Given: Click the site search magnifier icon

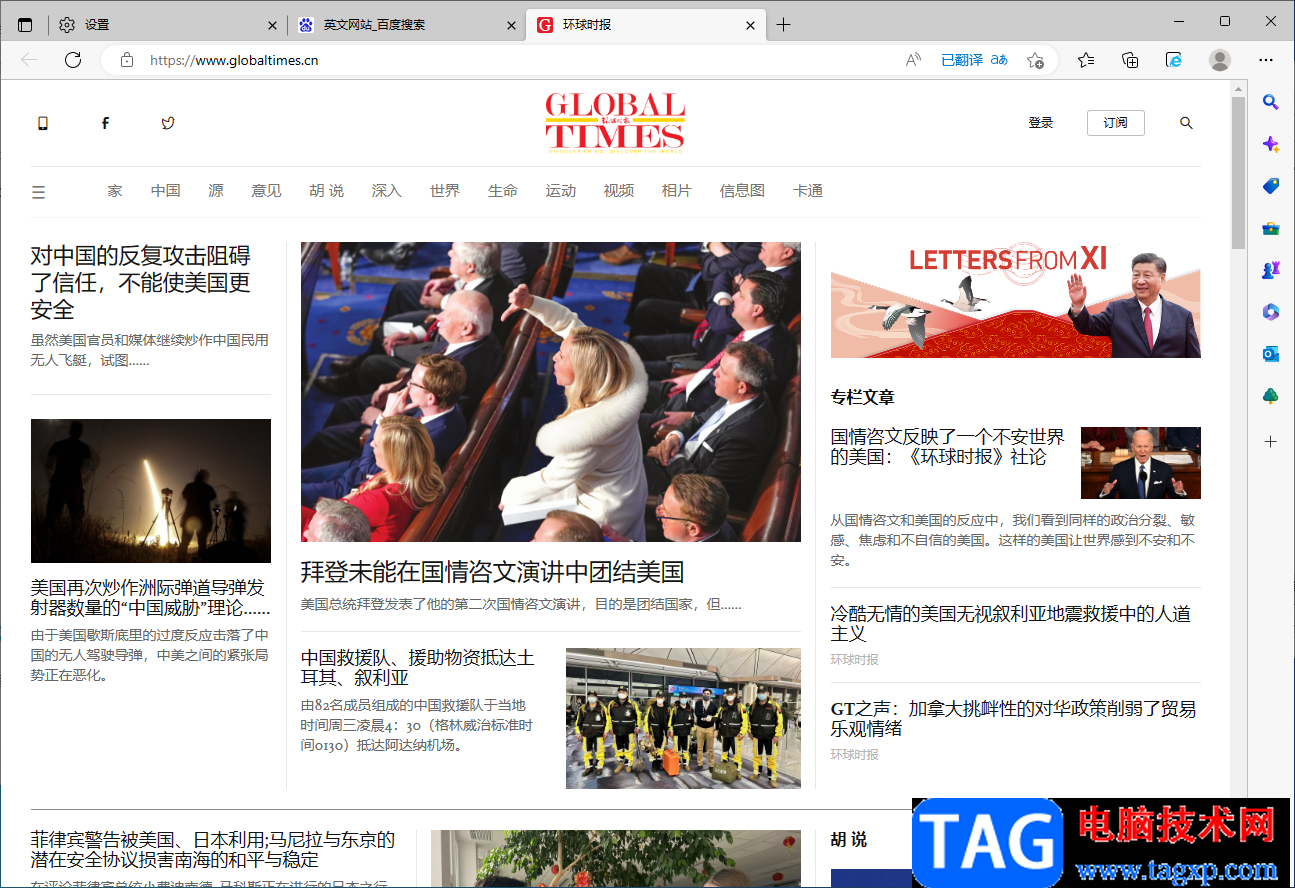Looking at the screenshot, I should tap(1186, 123).
